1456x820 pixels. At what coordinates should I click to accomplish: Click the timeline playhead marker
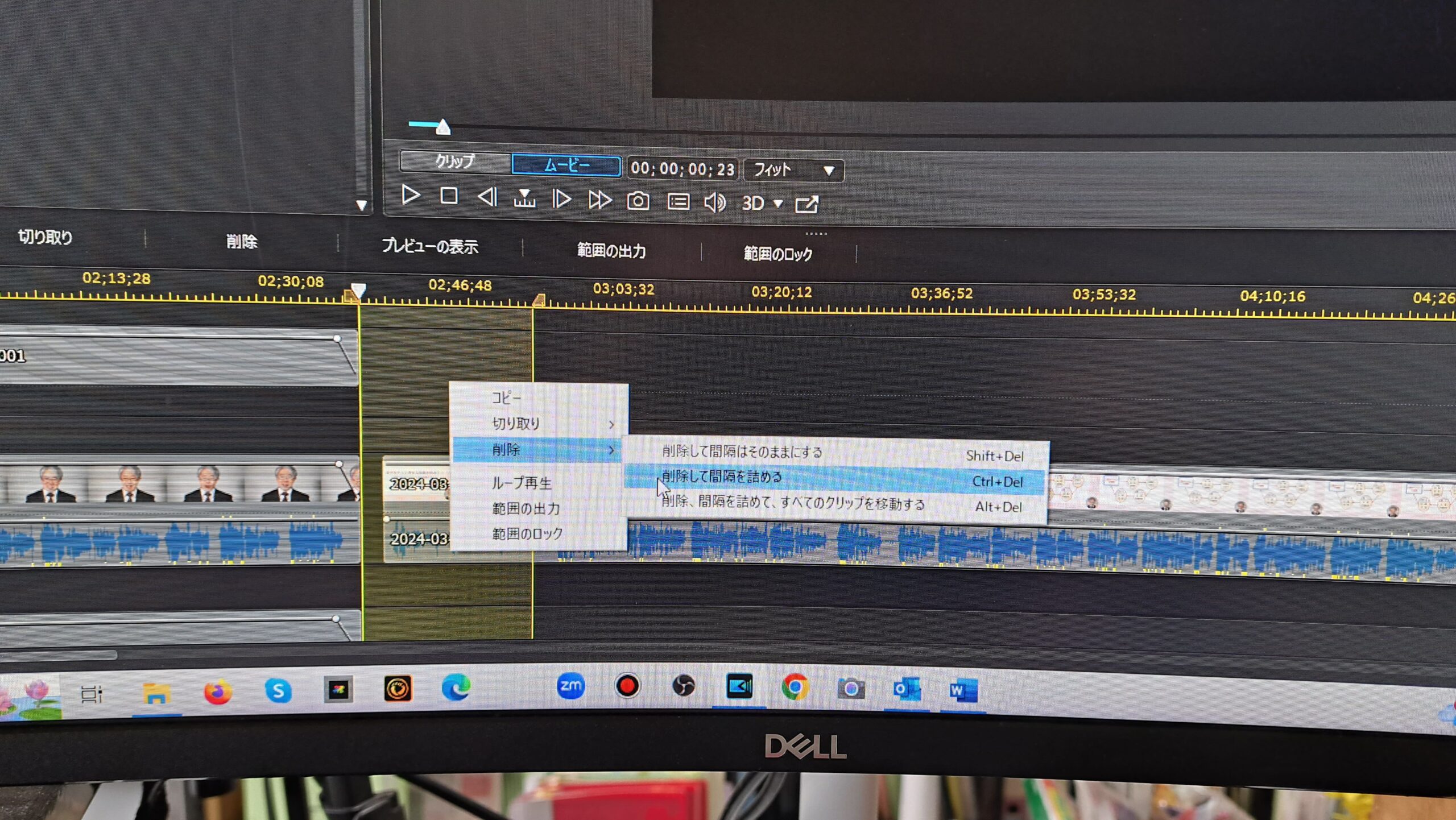[358, 291]
